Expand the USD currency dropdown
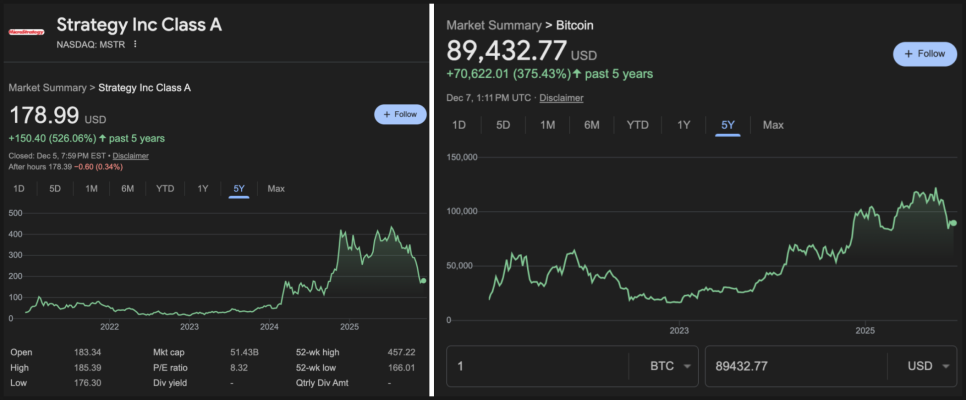 (x=930, y=367)
